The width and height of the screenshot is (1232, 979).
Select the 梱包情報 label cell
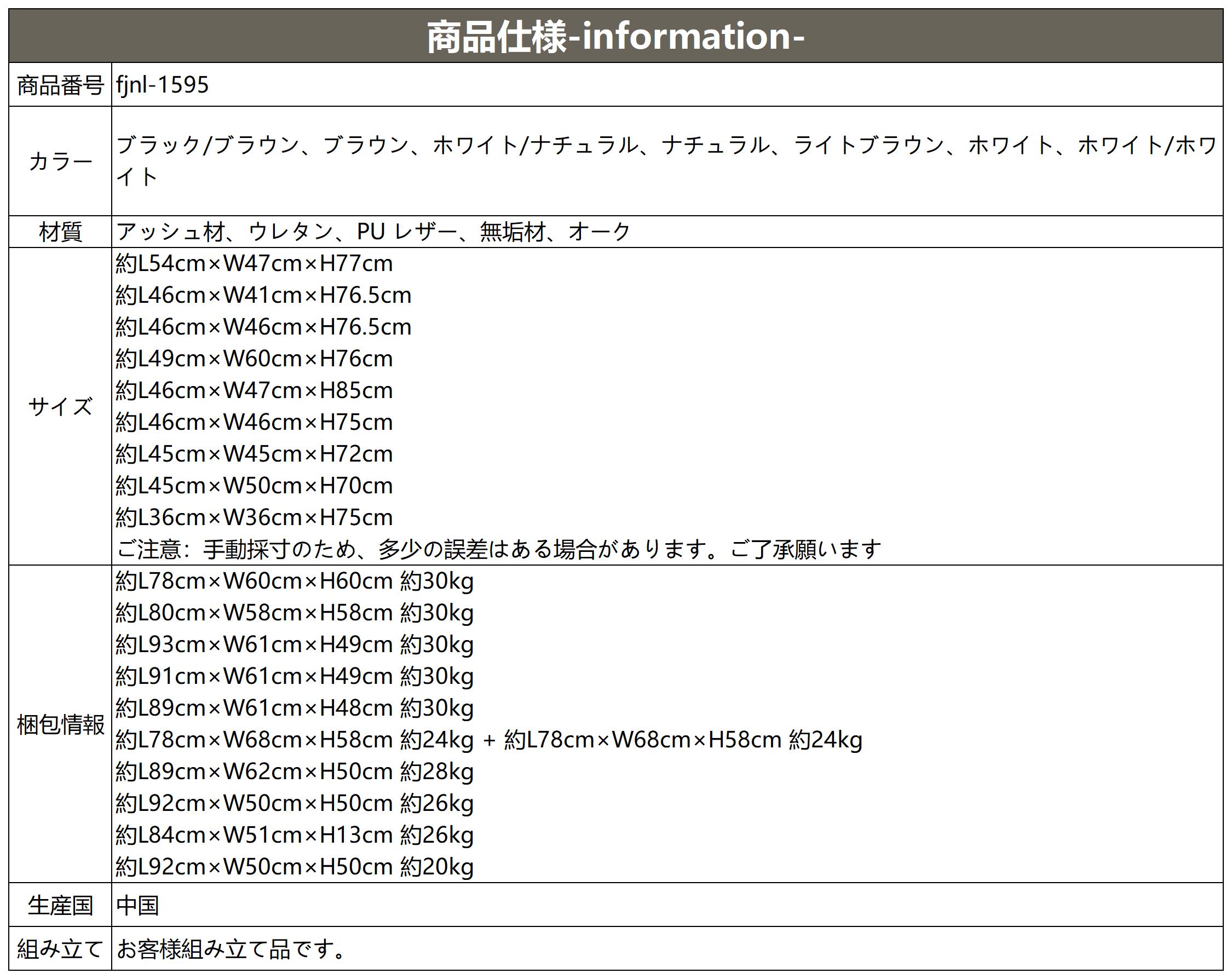60,725
